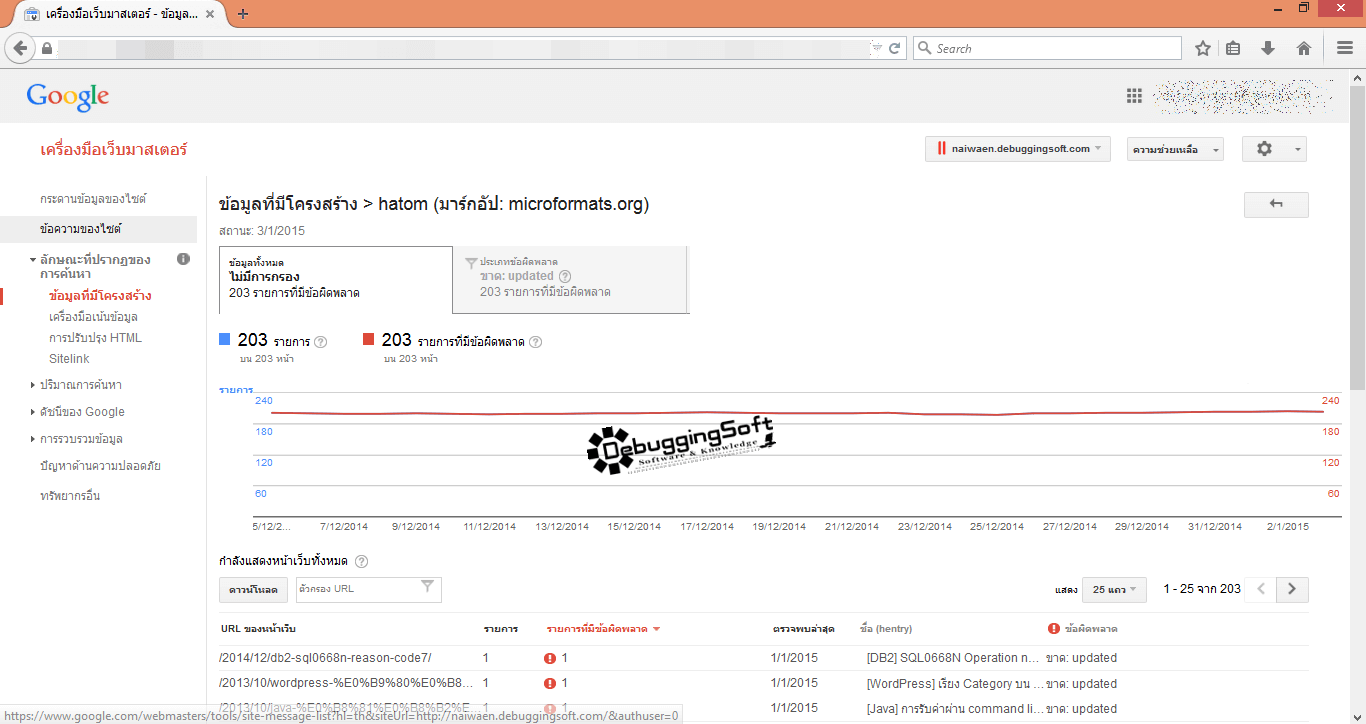
Task: Click the Firefox bookmark star icon
Action: (x=1203, y=48)
